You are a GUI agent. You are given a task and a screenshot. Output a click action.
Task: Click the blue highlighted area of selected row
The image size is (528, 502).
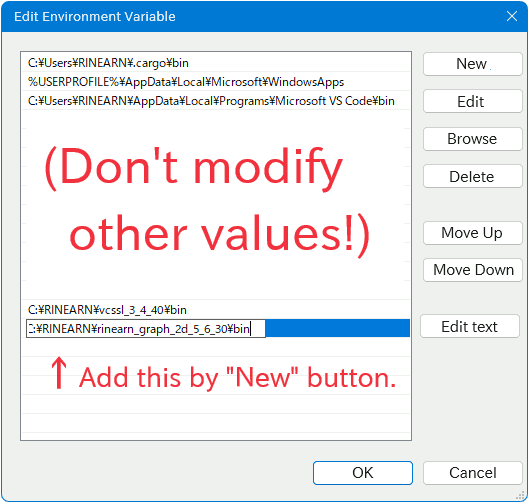(338, 328)
